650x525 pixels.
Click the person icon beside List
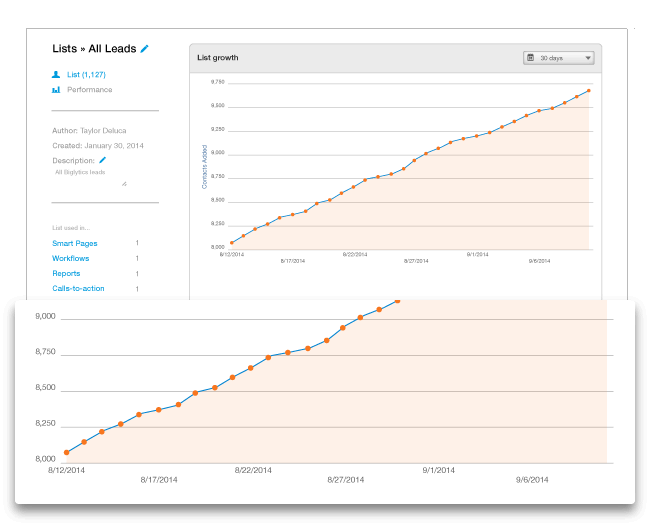[x=56, y=75]
